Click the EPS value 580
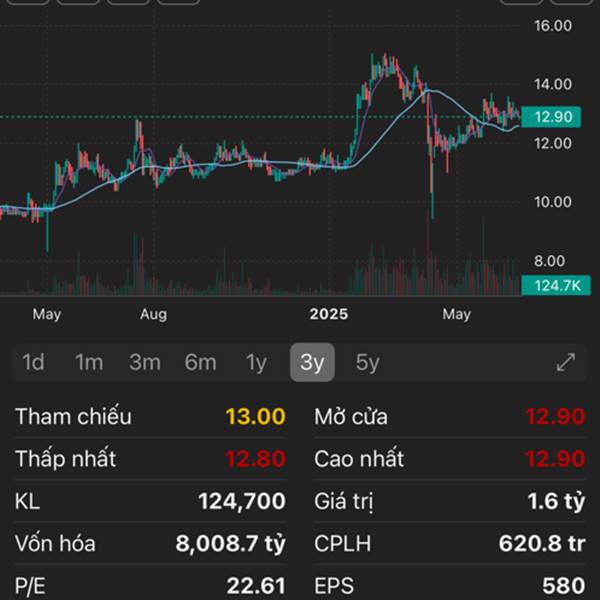The image size is (600, 600). pyautogui.click(x=564, y=585)
